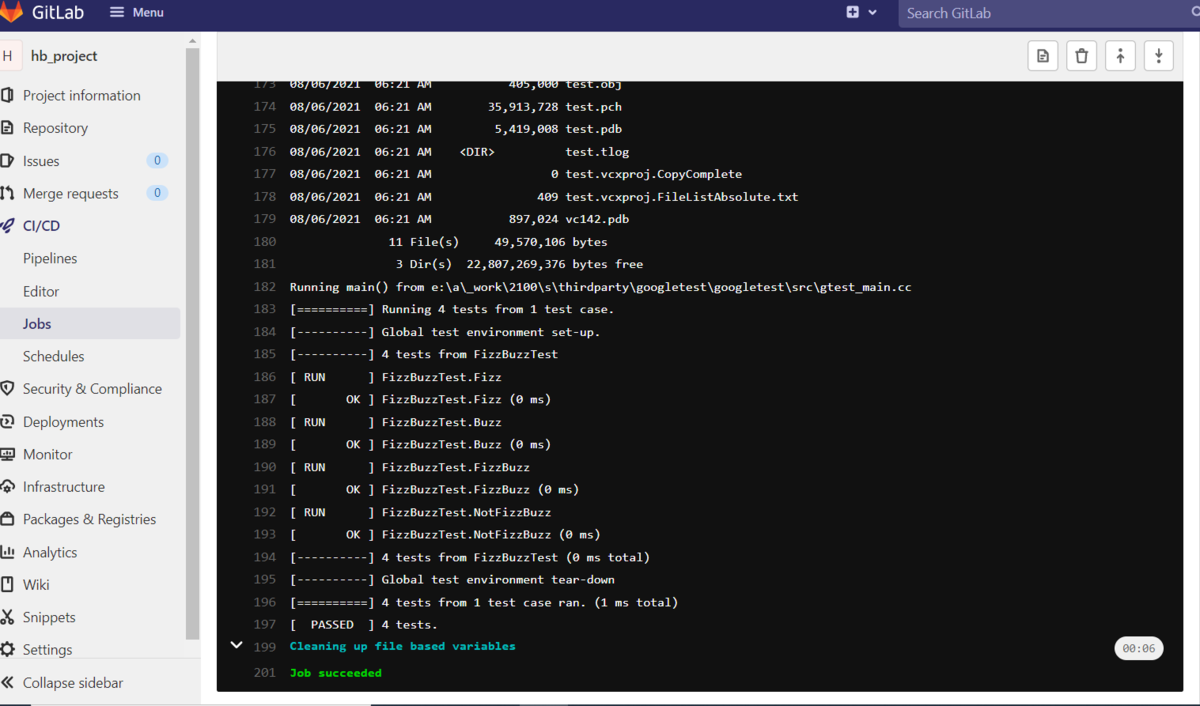Click the CI/CD rocket icon
This screenshot has width=1200, height=706.
pyautogui.click(x=8, y=226)
